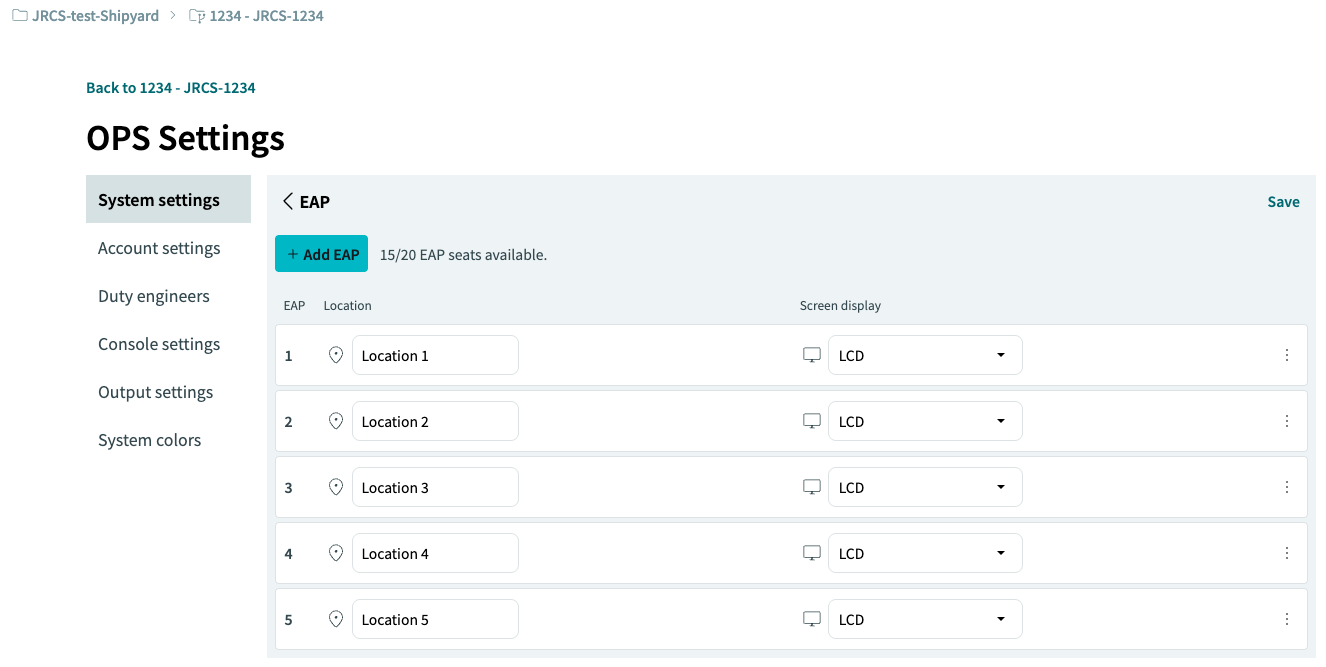
Task: Click the monitor icon in EAP 1 row
Action: pyautogui.click(x=812, y=355)
